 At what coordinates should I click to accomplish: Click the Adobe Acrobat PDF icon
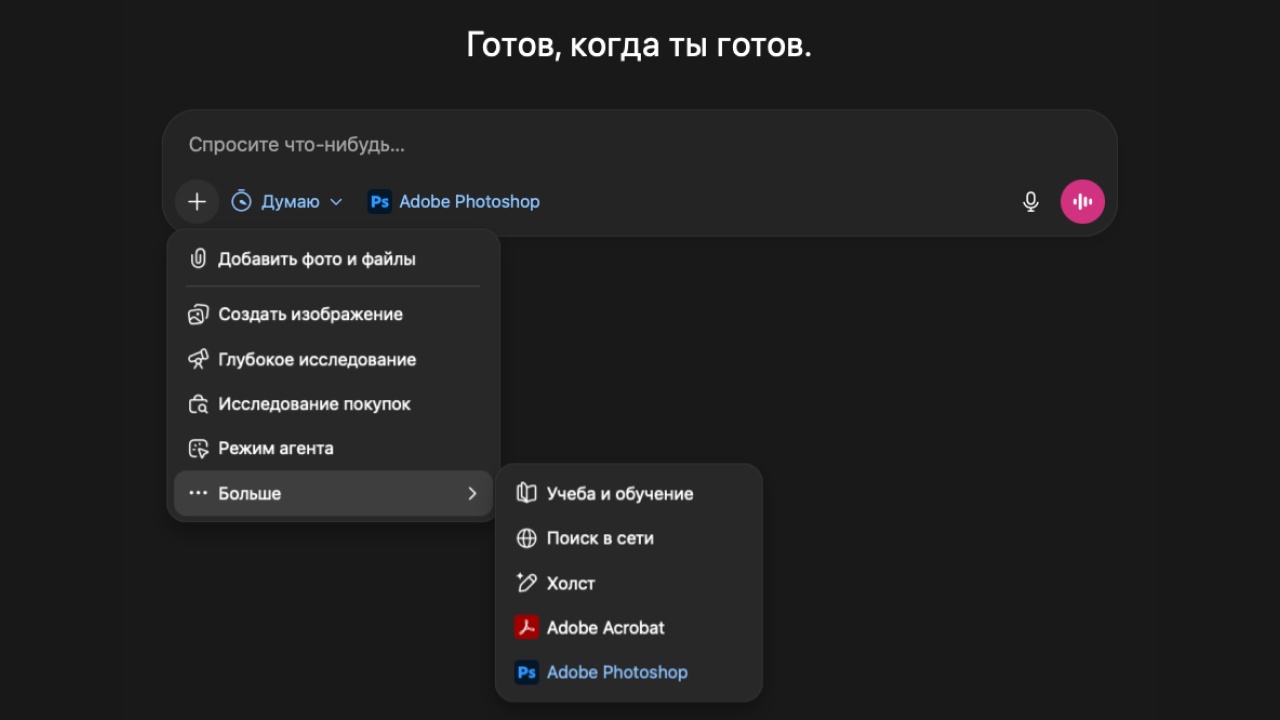[x=526, y=628]
